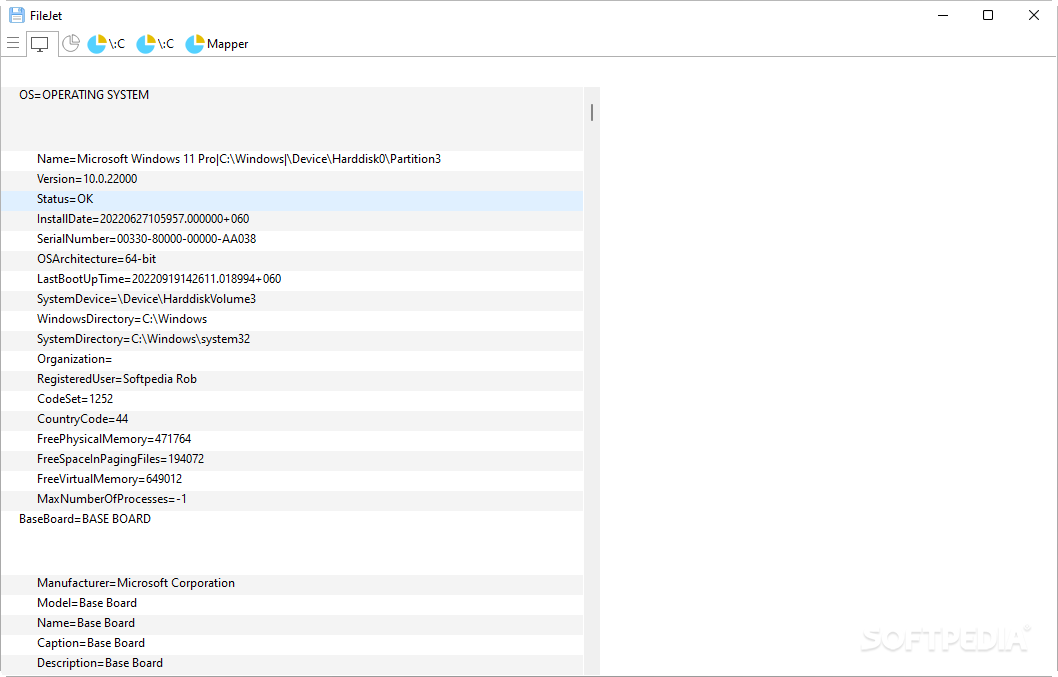Click the Model=Base Board row
This screenshot has height=677, width=1058.
(x=292, y=604)
